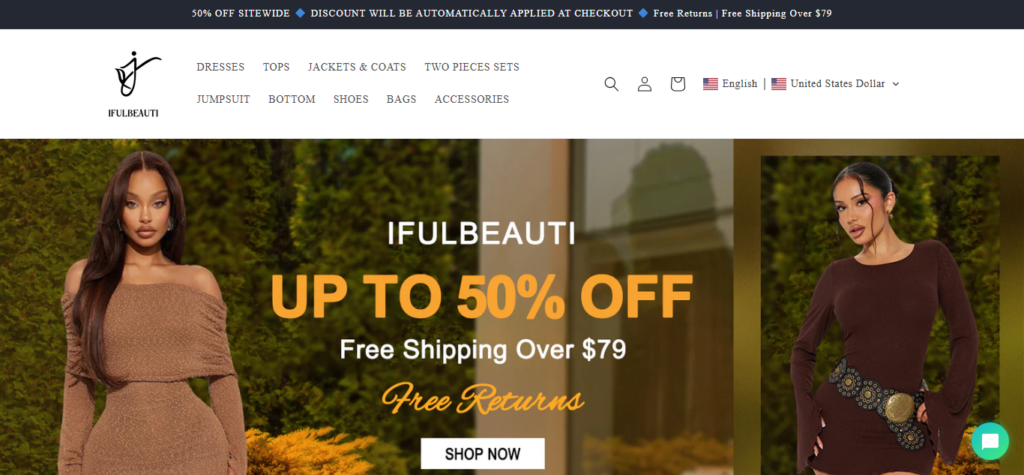Go to the BAGS category

point(402,99)
